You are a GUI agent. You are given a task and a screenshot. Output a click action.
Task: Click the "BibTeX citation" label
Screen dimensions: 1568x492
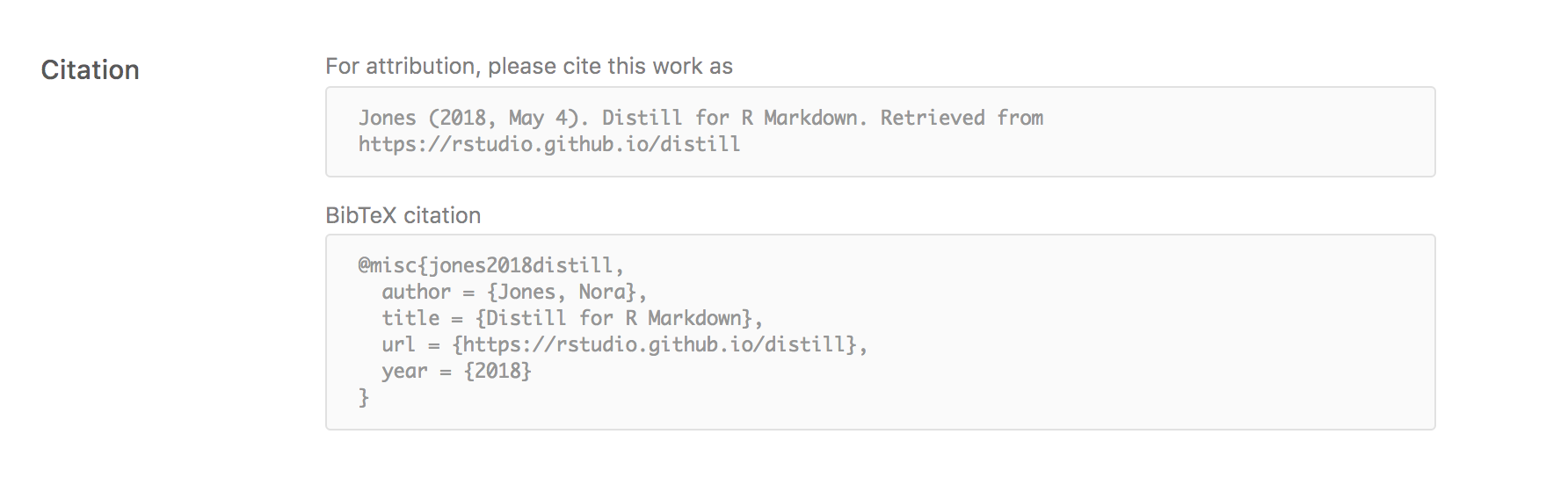pyautogui.click(x=403, y=216)
